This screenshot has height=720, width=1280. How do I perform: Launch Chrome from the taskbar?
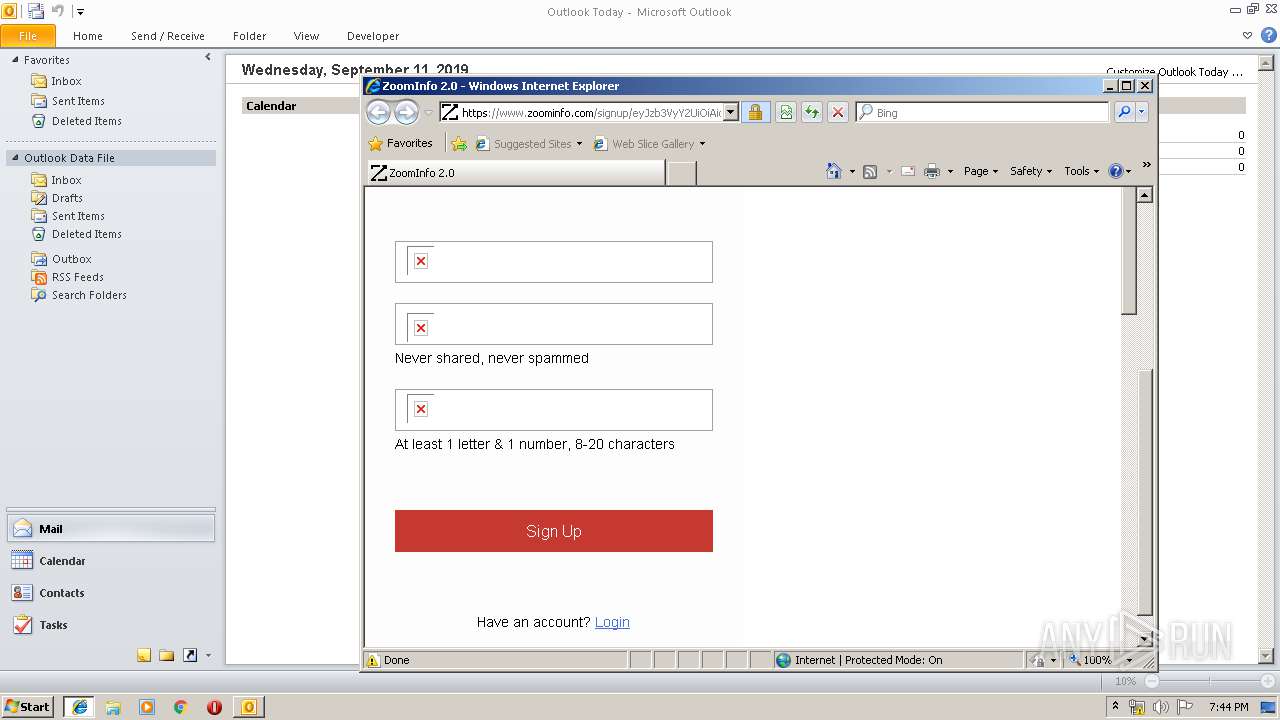click(181, 706)
